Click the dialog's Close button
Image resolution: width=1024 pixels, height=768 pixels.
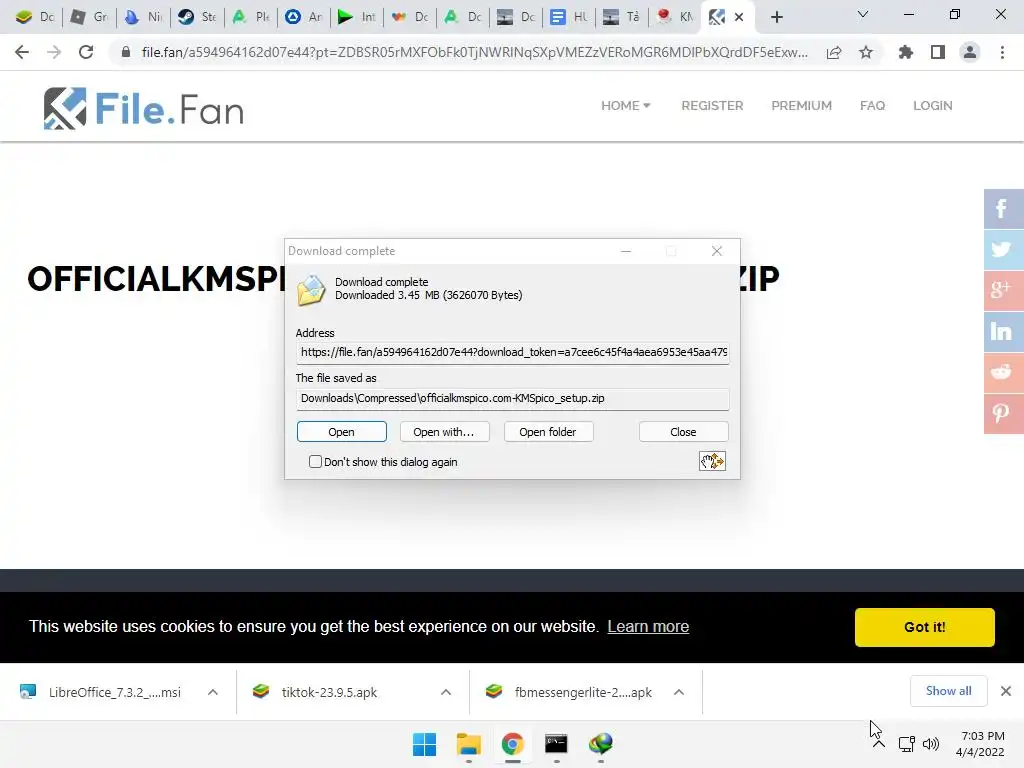(x=683, y=432)
